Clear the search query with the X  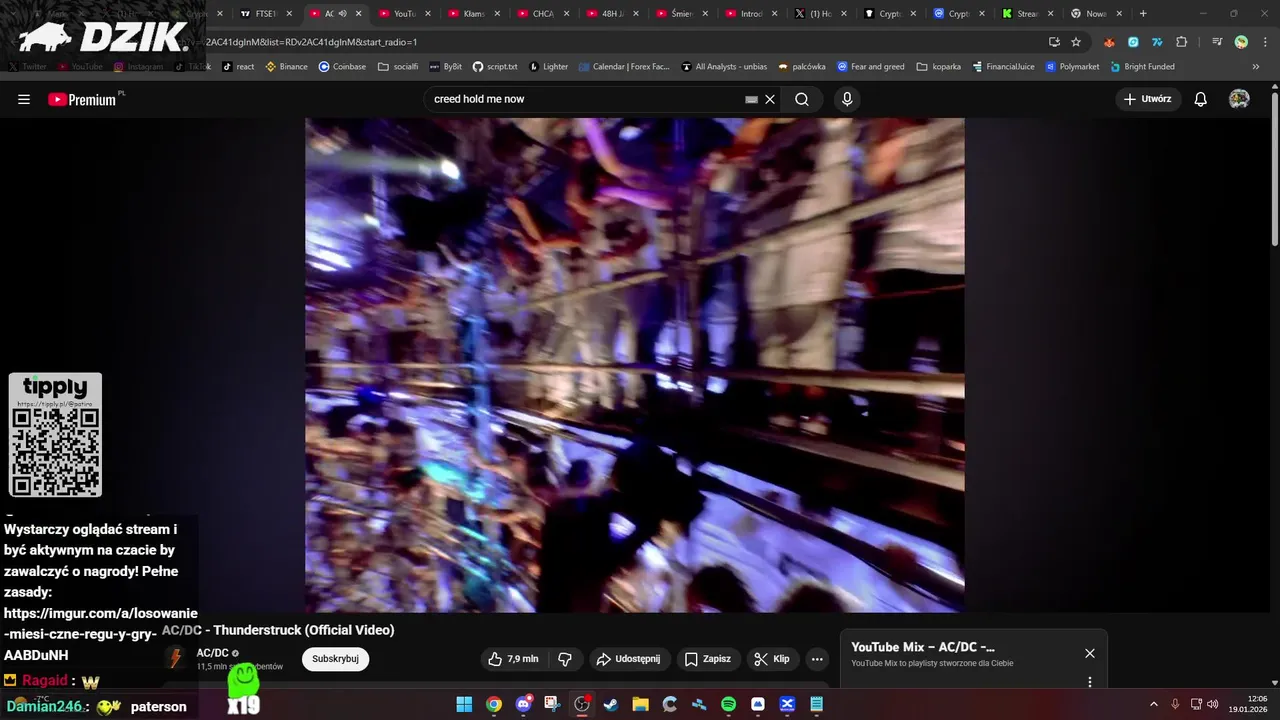pyautogui.click(x=770, y=99)
